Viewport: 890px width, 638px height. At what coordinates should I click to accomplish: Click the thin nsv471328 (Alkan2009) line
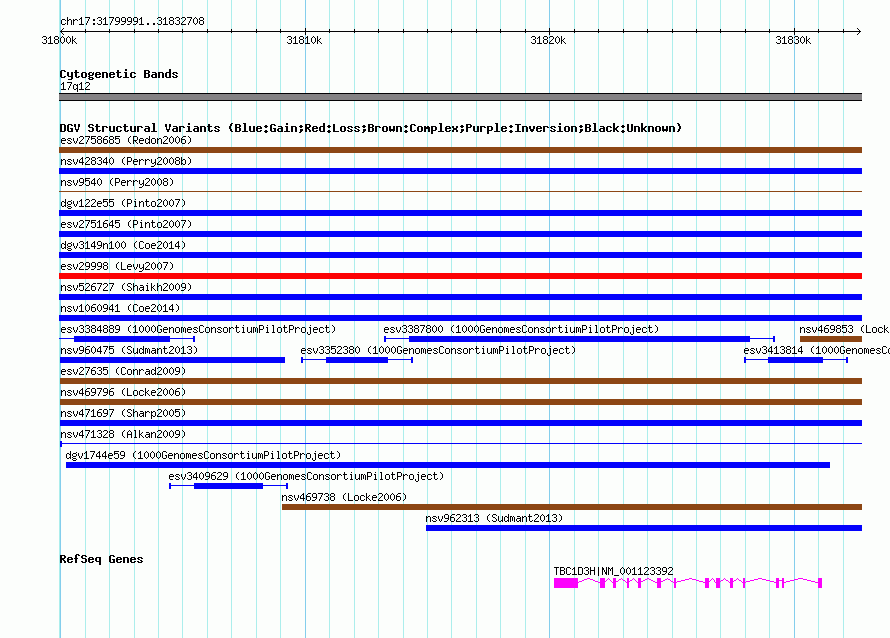point(460,443)
